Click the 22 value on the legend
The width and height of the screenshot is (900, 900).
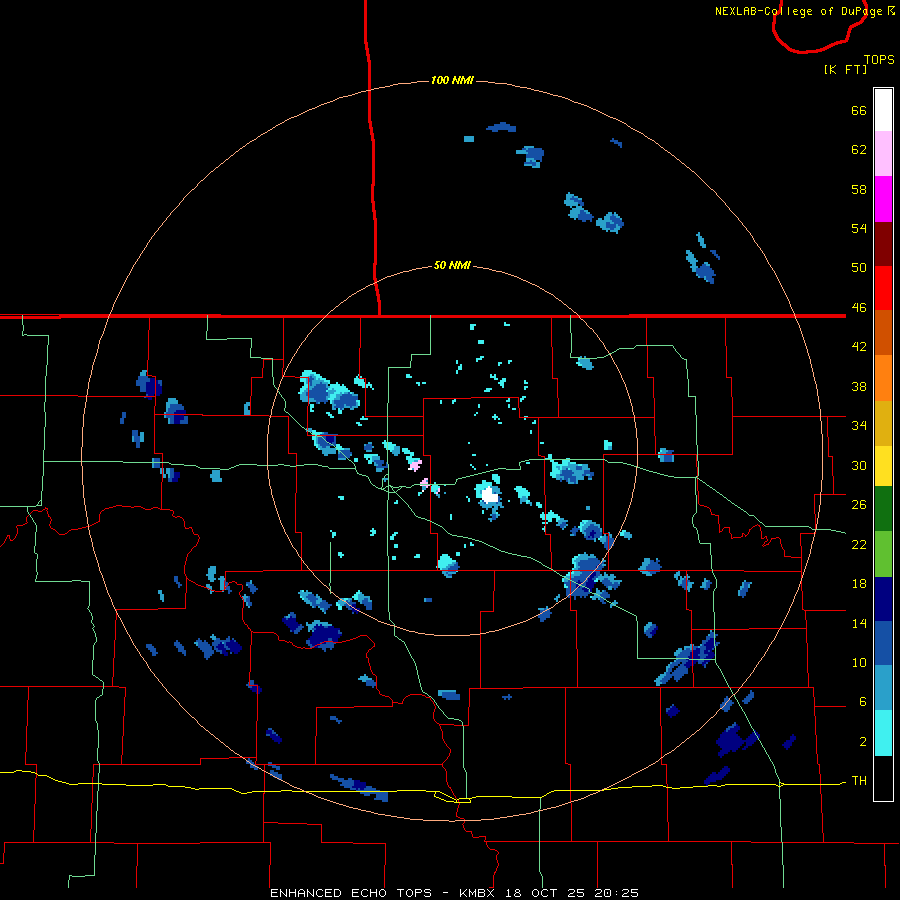tap(859, 544)
